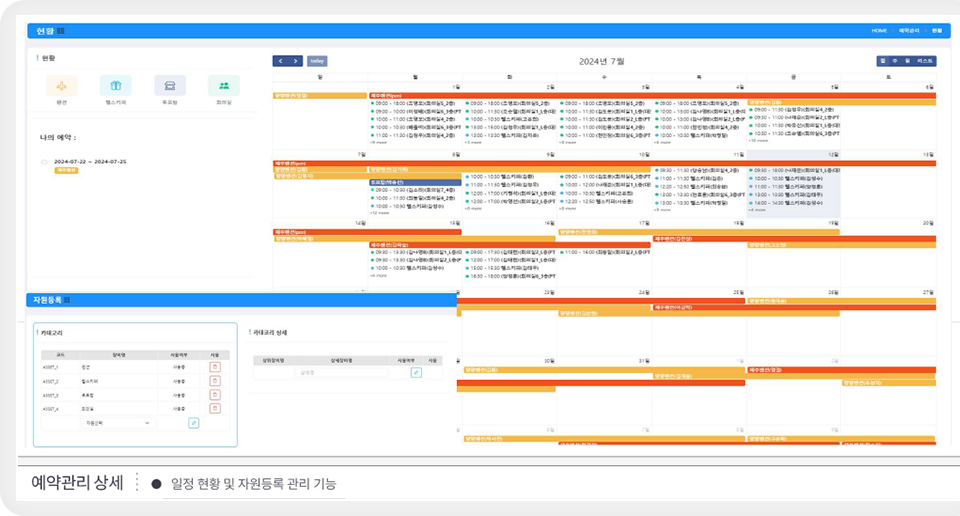Click the 상세장비명 input field
The height and width of the screenshot is (516, 960).
pyautogui.click(x=340, y=372)
